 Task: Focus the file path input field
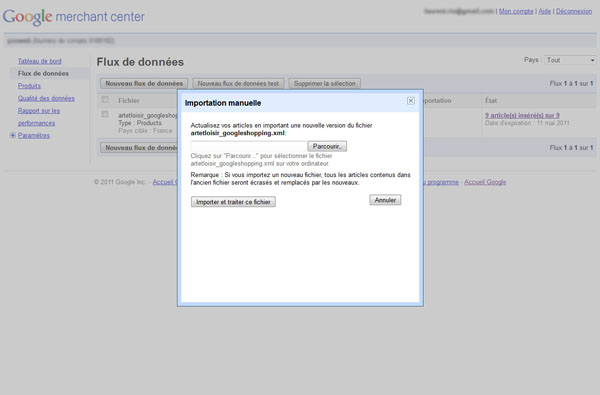(x=249, y=146)
